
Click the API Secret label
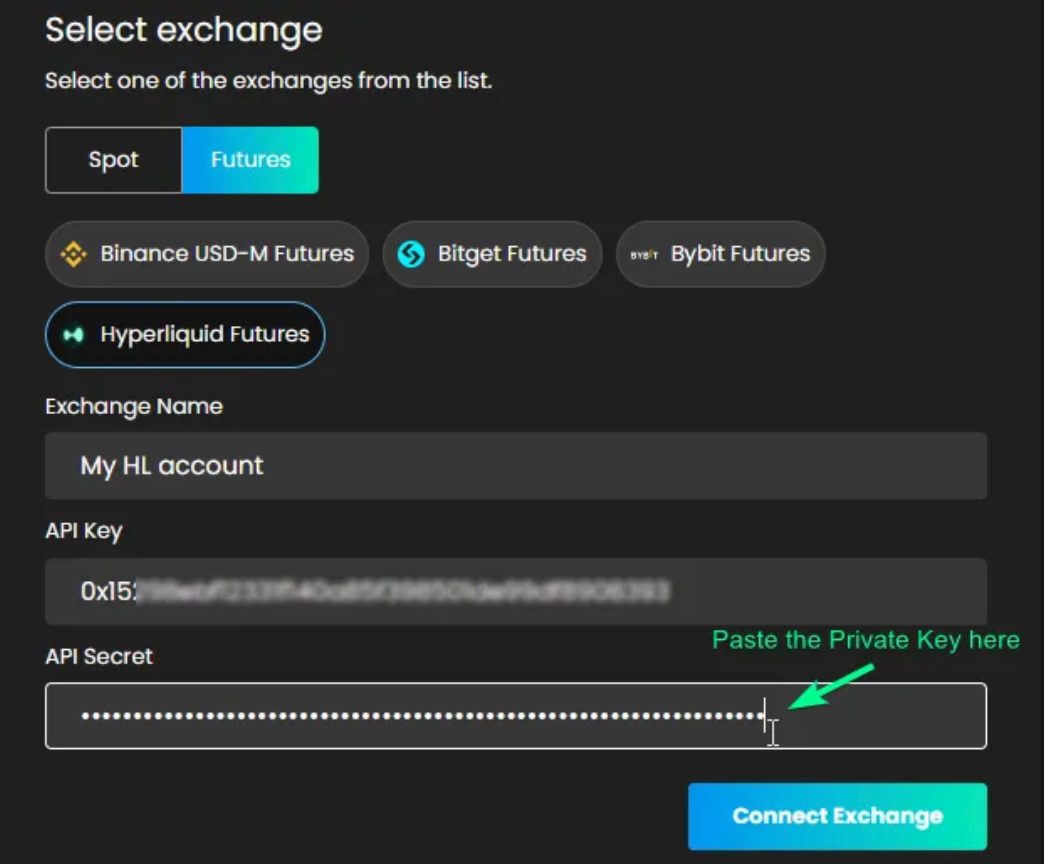99,656
